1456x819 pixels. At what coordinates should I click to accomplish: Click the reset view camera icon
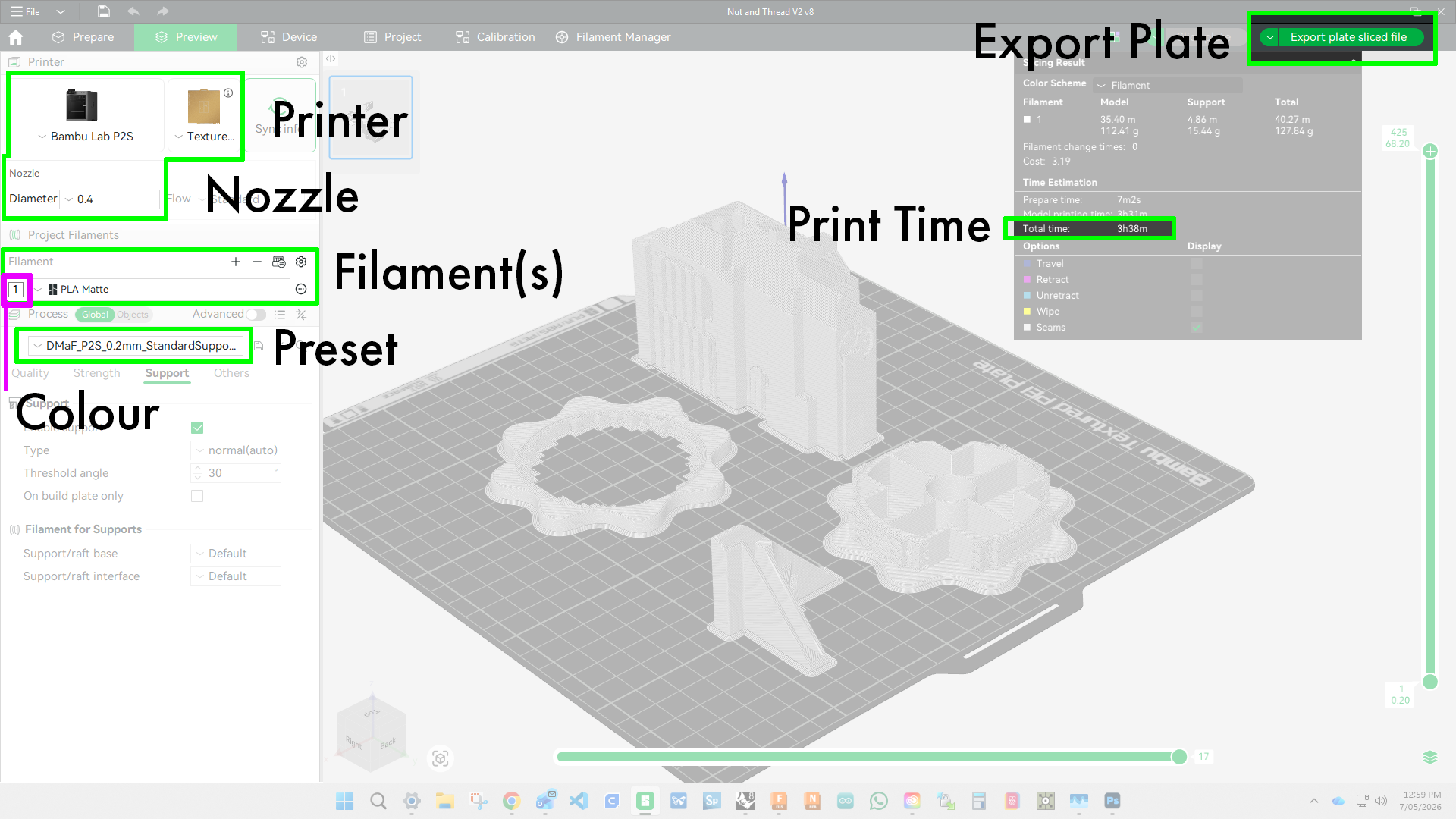[x=441, y=758]
